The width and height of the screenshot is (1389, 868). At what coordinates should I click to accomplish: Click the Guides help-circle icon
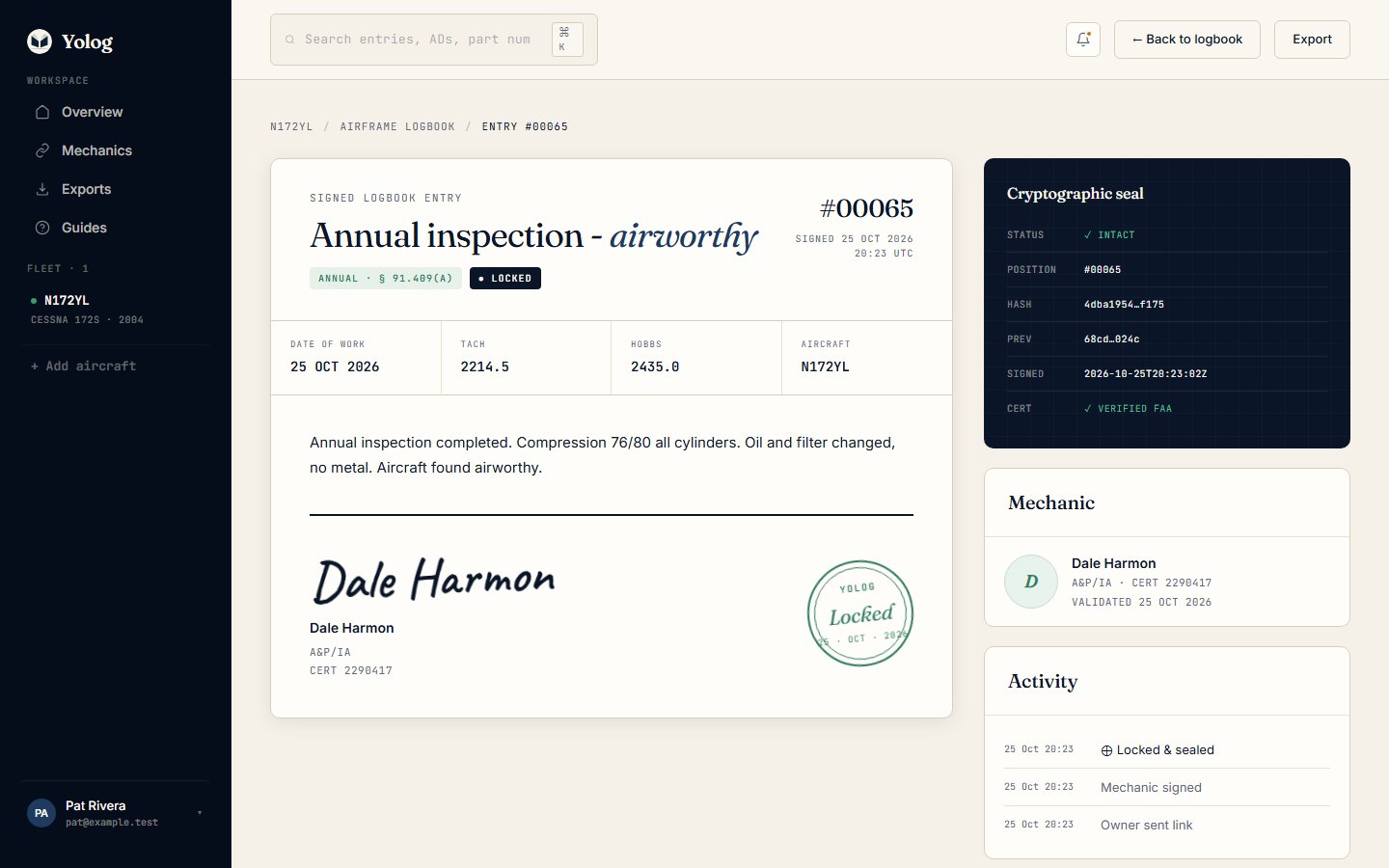[x=42, y=228]
